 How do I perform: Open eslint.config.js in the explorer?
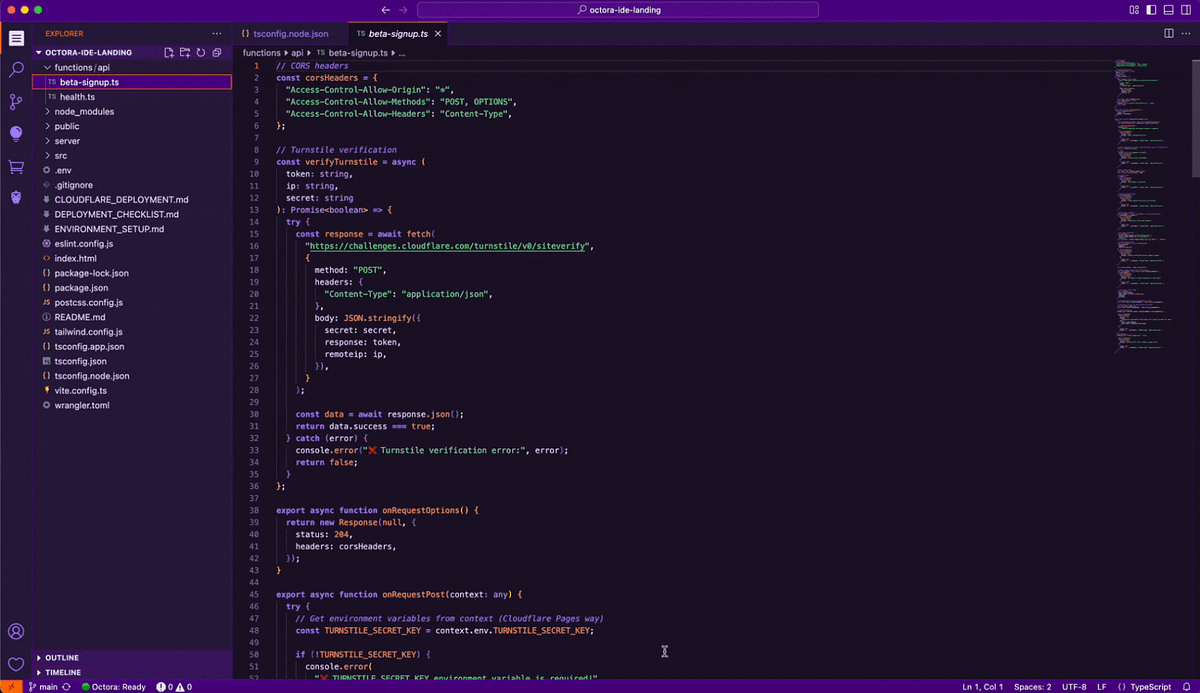(131, 243)
